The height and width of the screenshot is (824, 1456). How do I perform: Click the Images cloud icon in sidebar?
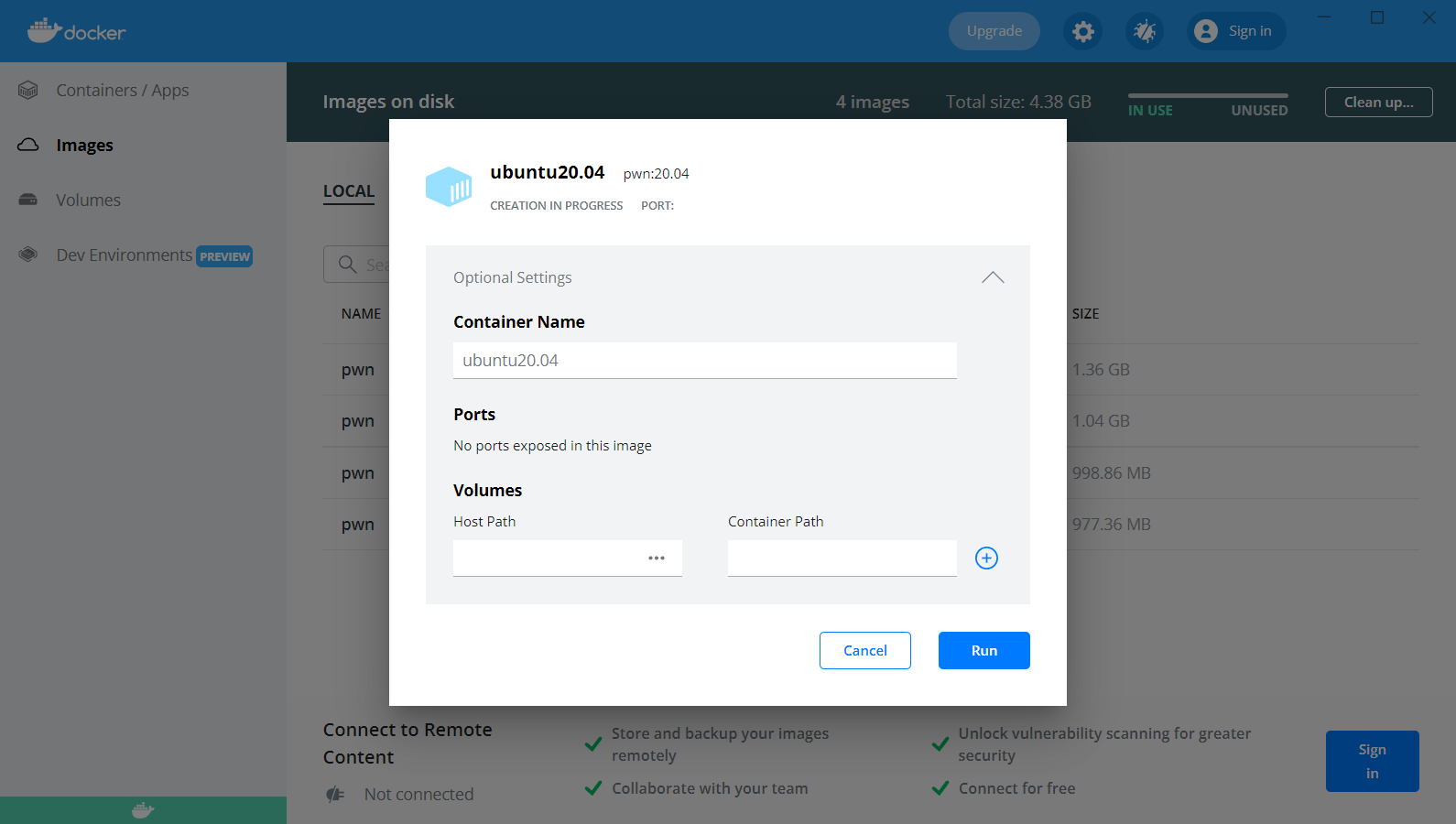(x=28, y=145)
